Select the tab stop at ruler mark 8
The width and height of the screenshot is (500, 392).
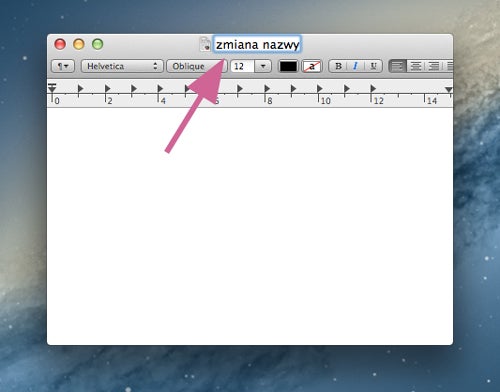[x=267, y=88]
